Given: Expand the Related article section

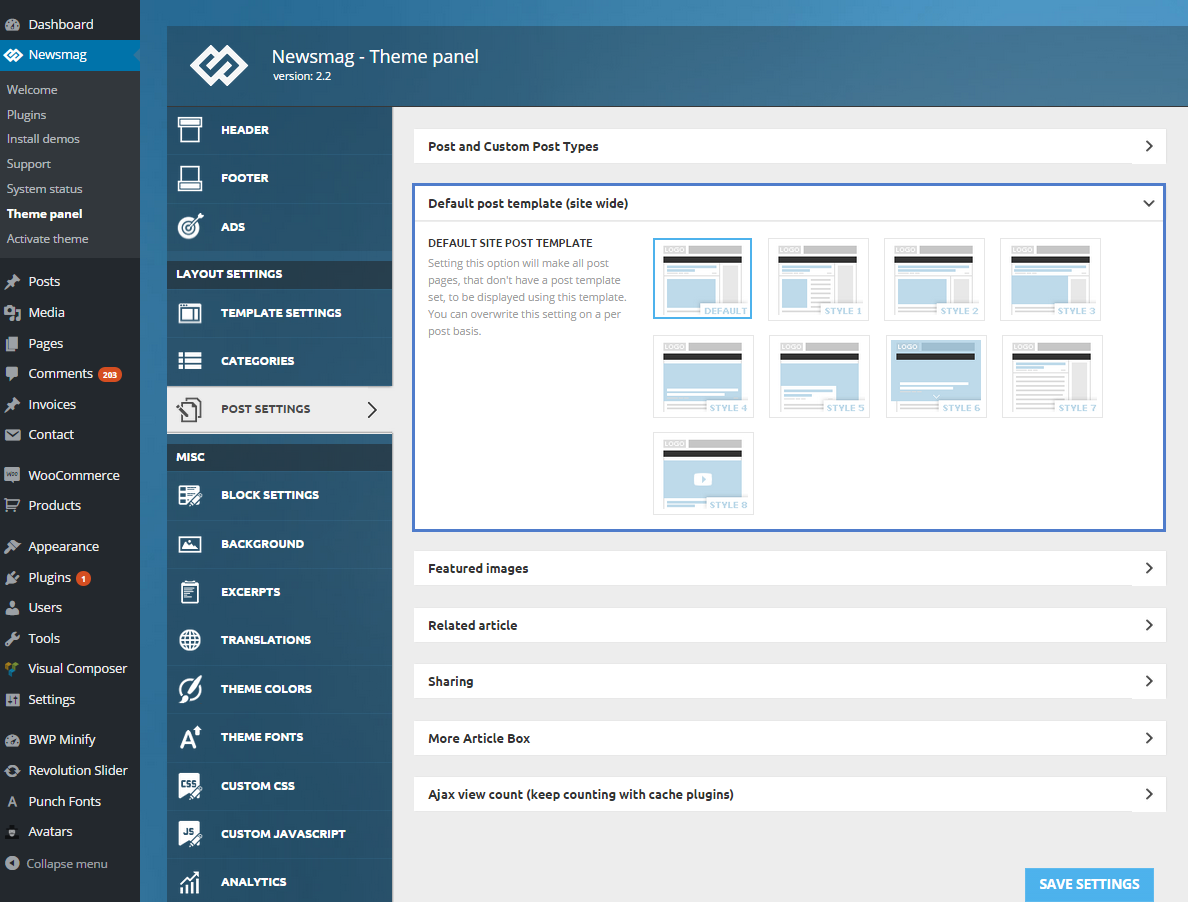Looking at the screenshot, I should pos(789,625).
